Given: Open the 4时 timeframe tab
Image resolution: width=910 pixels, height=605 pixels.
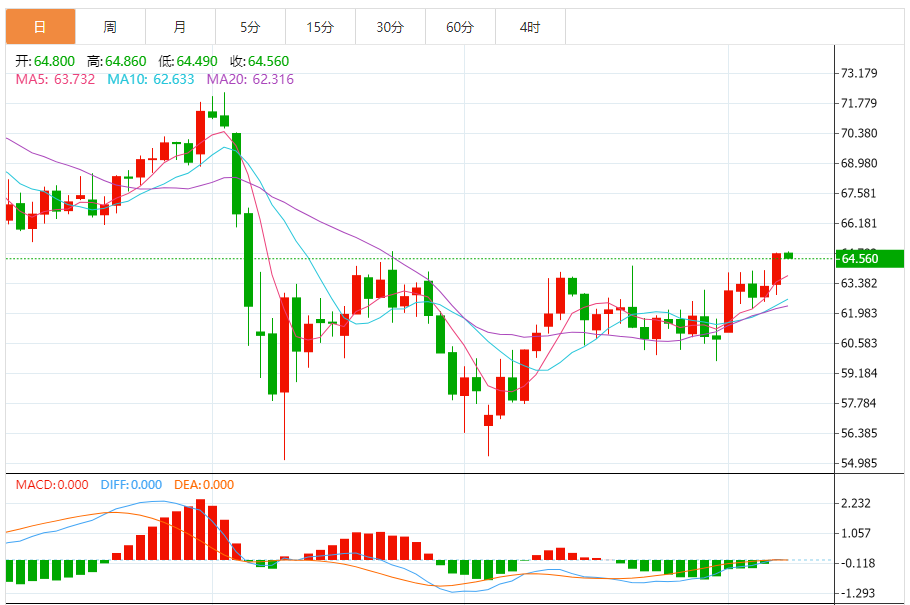Looking at the screenshot, I should click(x=530, y=27).
